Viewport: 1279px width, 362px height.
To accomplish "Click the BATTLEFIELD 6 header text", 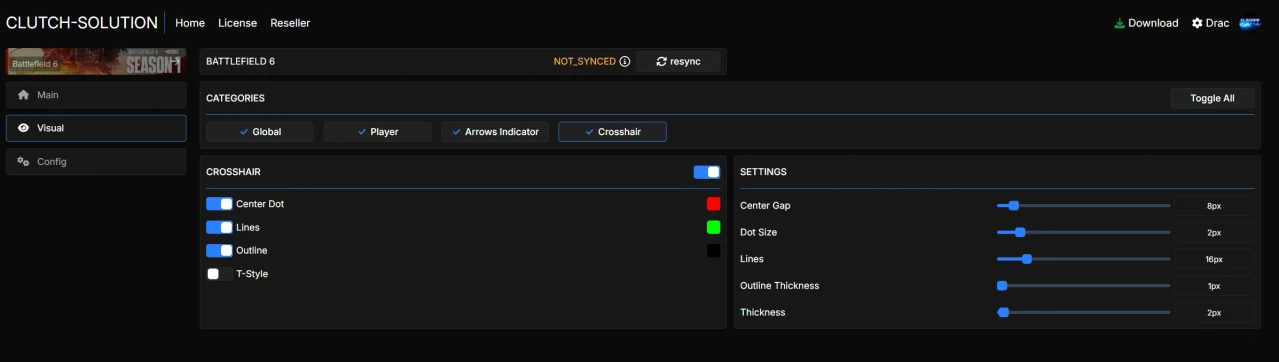I will pos(240,61).
